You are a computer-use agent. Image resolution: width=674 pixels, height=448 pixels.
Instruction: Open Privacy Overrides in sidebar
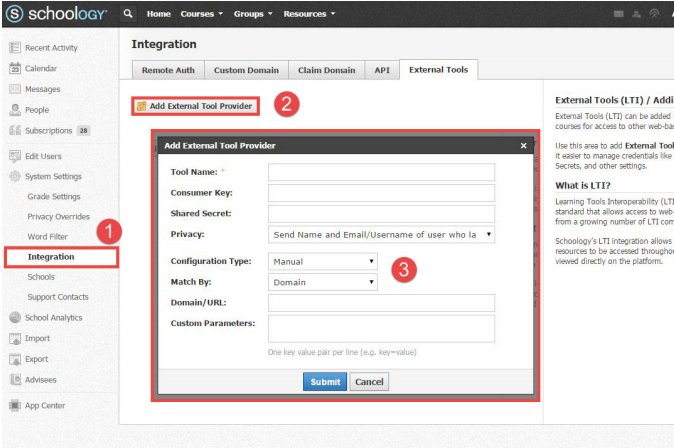(58, 217)
